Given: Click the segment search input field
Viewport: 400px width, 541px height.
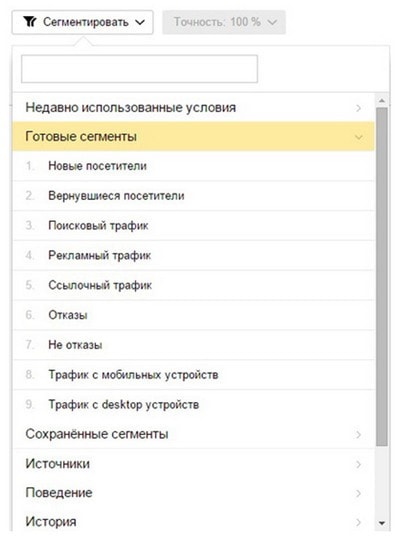Looking at the screenshot, I should pyautogui.click(x=139, y=69).
